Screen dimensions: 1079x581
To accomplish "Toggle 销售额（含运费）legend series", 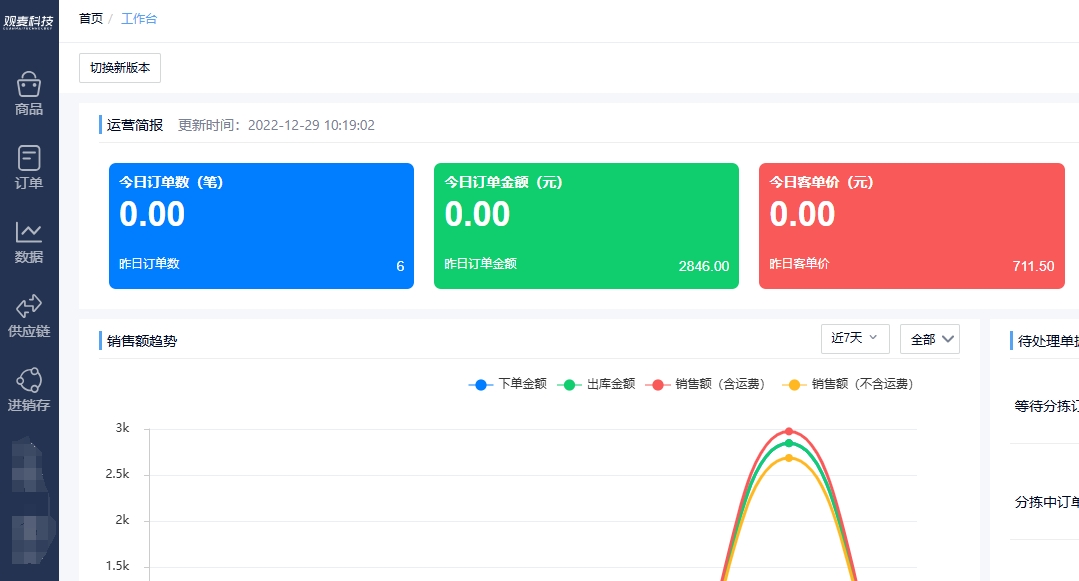I will coord(705,384).
